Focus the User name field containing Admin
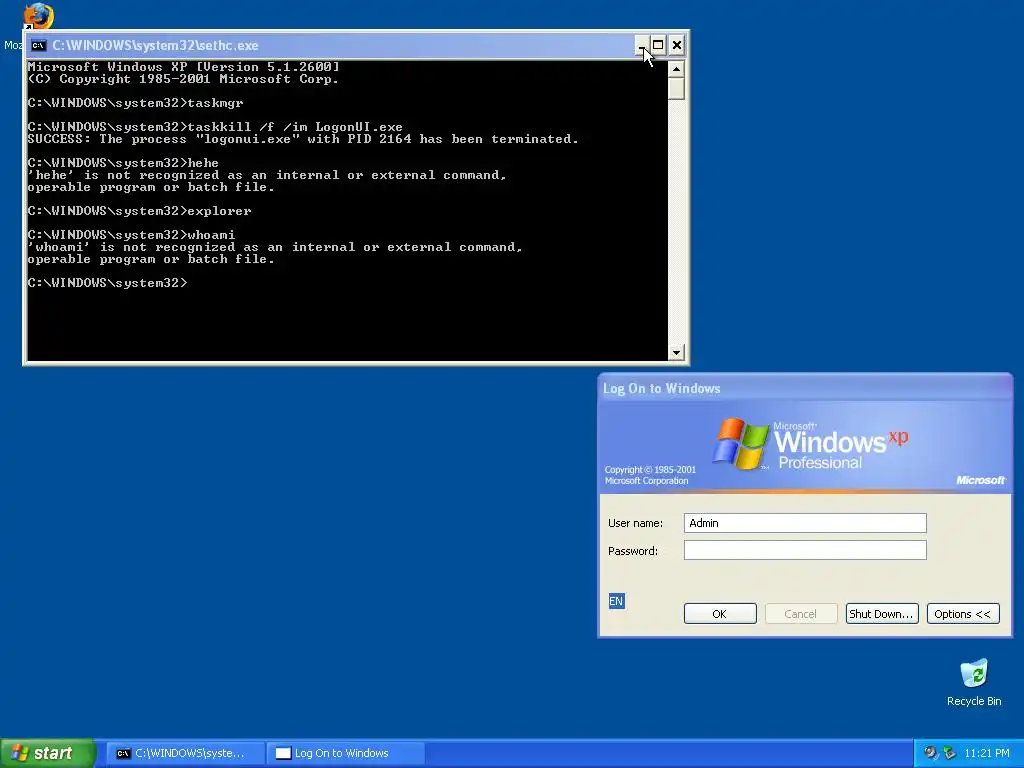This screenshot has height=768, width=1024. (805, 523)
